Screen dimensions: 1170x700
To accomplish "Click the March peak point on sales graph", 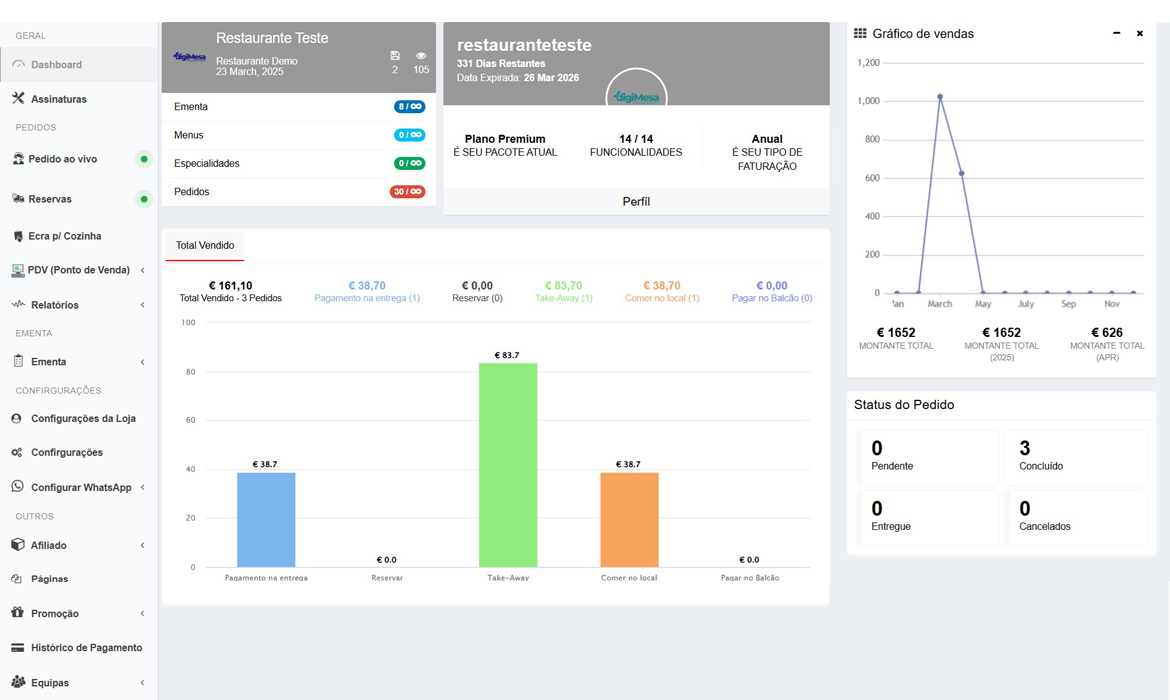I will pyautogui.click(x=940, y=97).
